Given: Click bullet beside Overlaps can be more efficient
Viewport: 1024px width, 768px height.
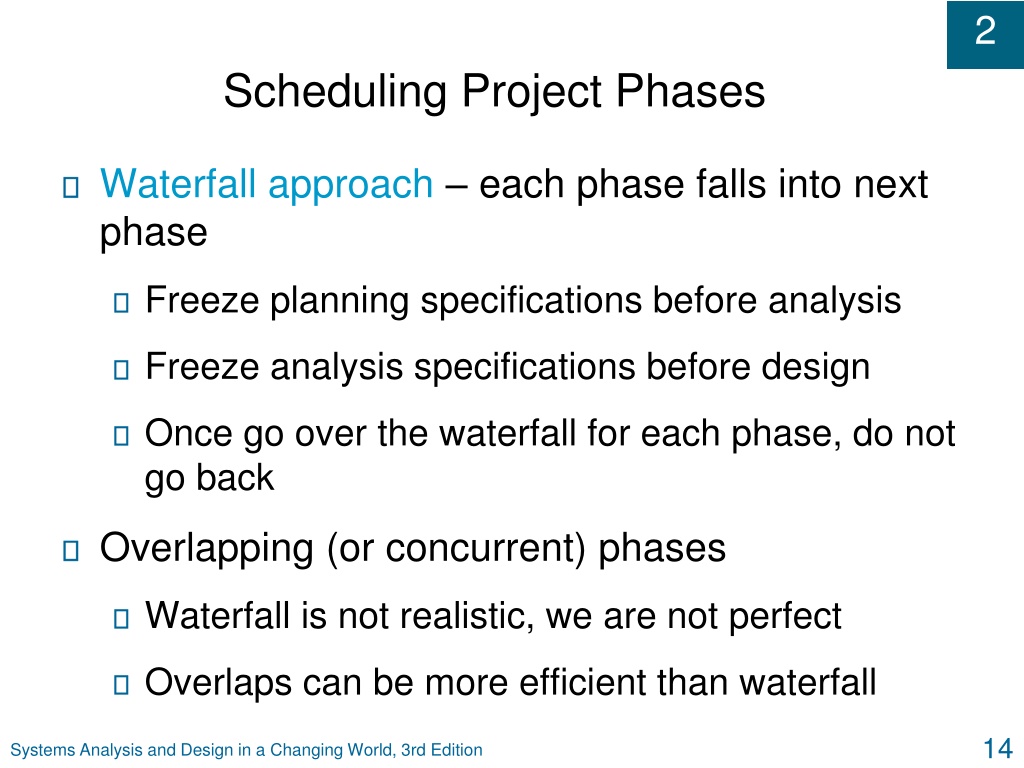Looking at the screenshot, I should pyautogui.click(x=121, y=684).
